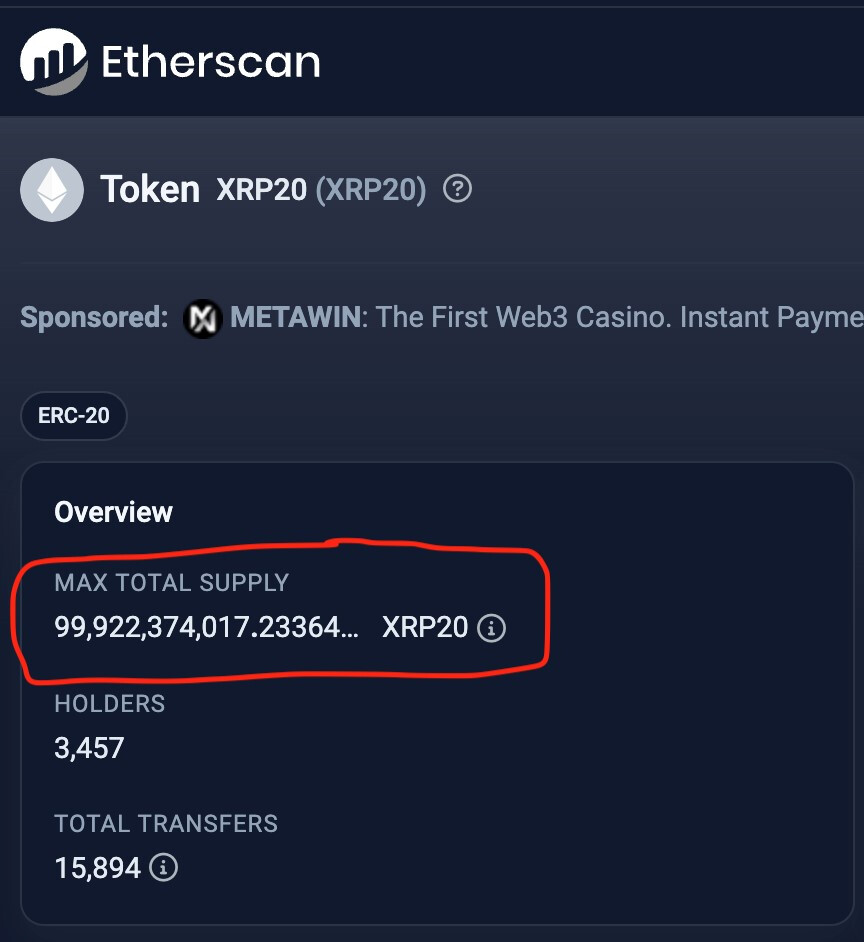The width and height of the screenshot is (864, 942).
Task: Click the METAWIN sponsor logo
Action: tap(202, 318)
